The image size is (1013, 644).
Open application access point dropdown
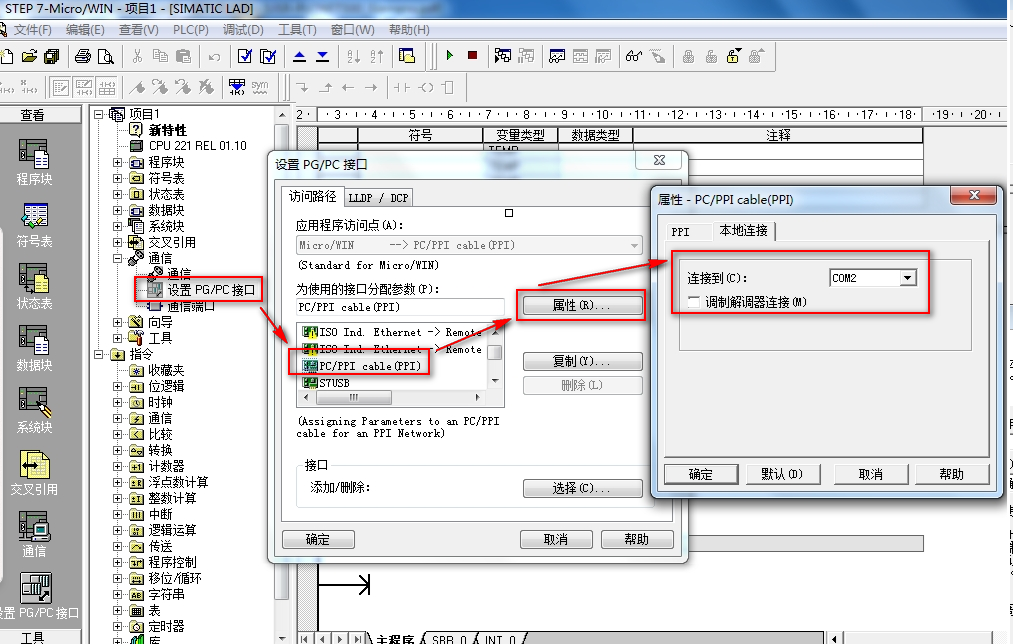[634, 245]
